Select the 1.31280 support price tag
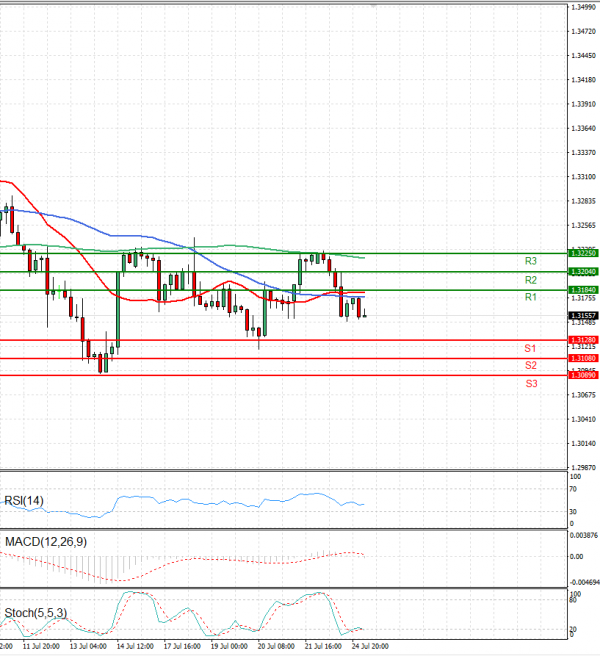Screen dimensions: 600x656 pos(584,340)
